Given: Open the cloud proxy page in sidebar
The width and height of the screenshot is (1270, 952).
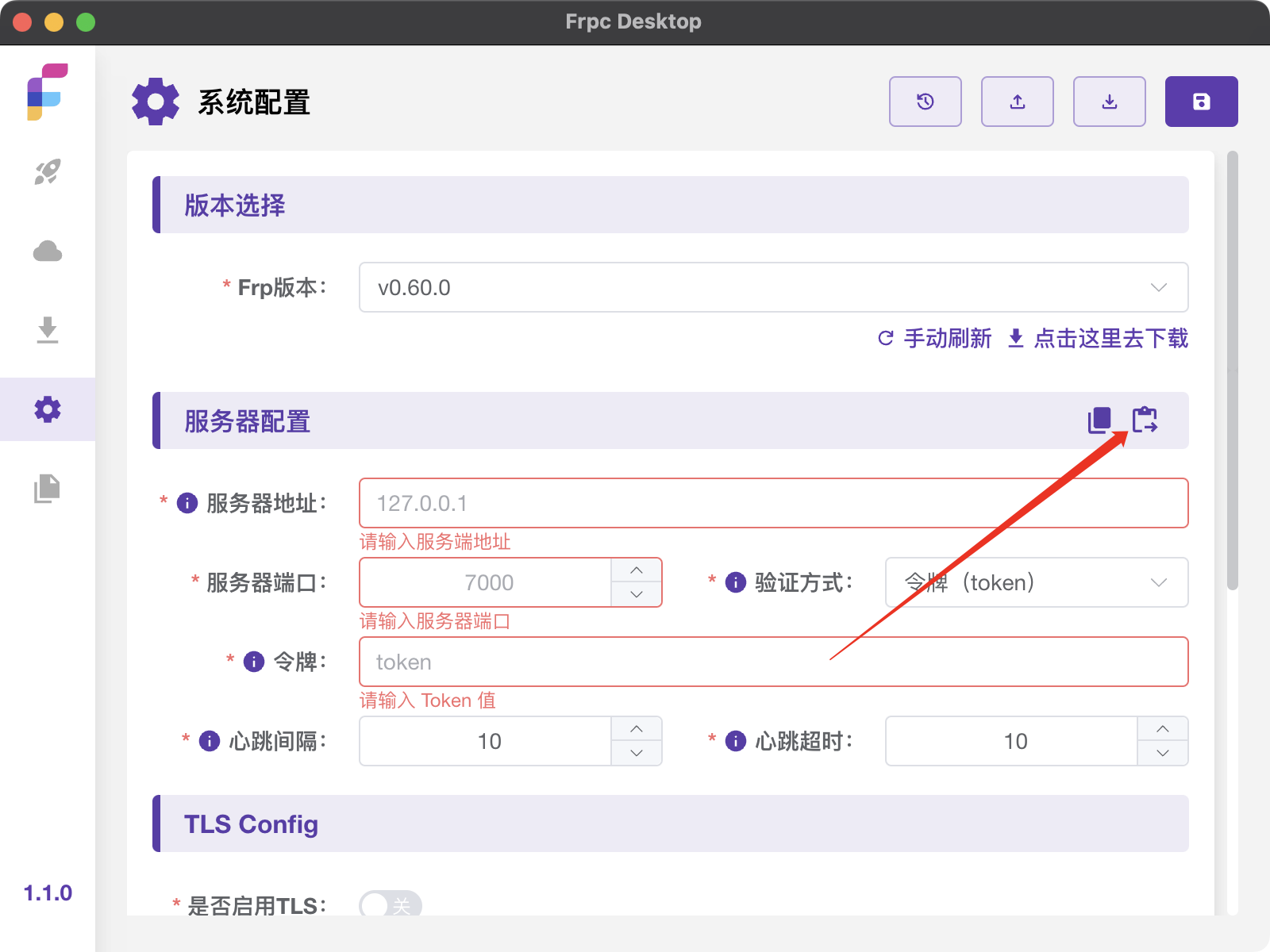Looking at the screenshot, I should point(48,251).
